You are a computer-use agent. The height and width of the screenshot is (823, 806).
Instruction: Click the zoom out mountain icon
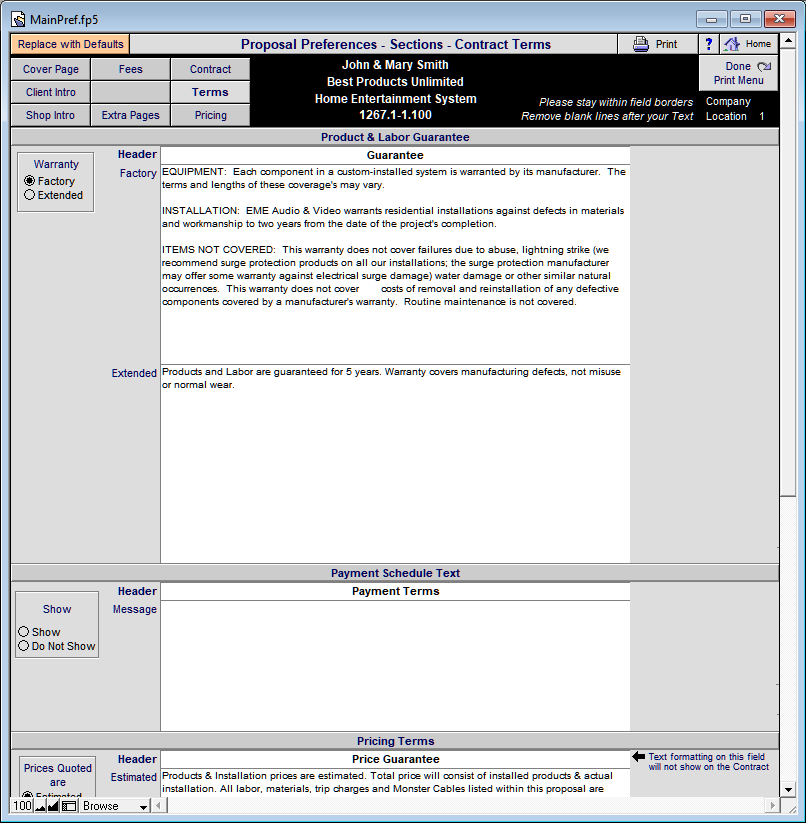coord(40,806)
